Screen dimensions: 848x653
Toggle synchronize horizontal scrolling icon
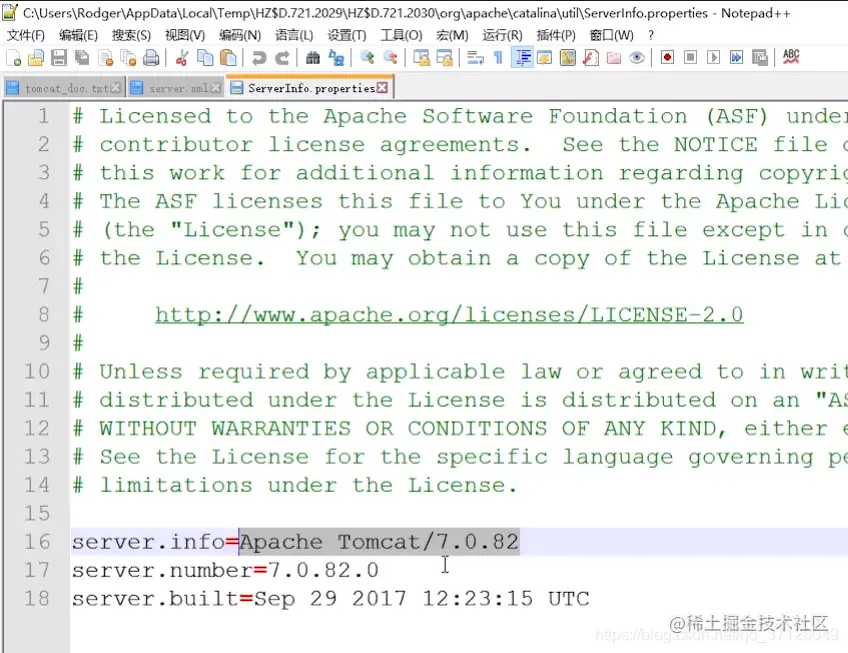pos(444,58)
